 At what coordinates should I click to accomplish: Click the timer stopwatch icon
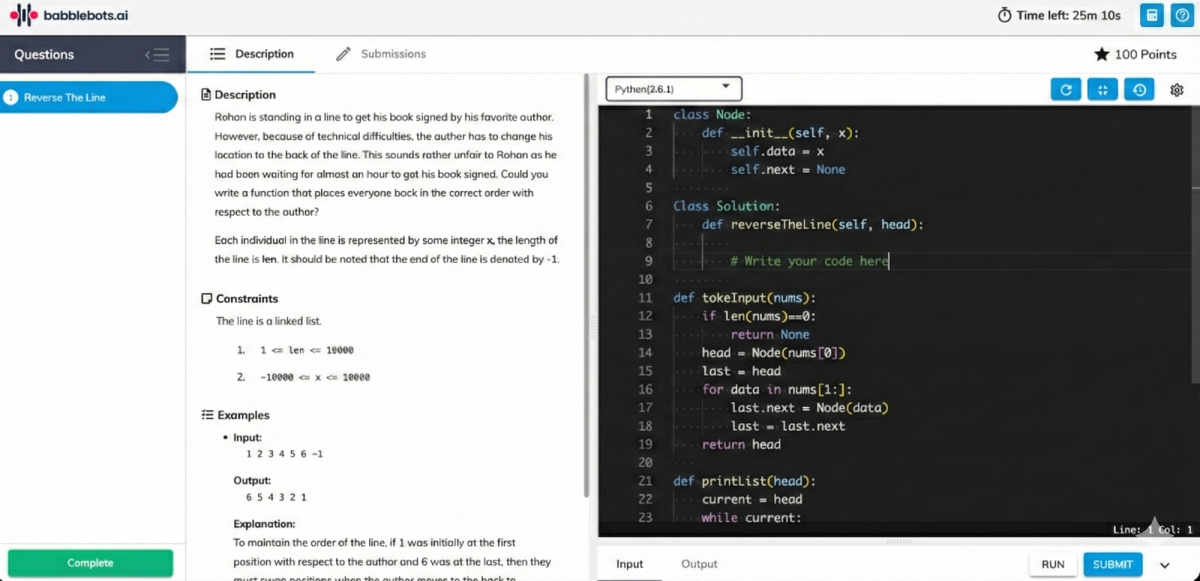[x=1005, y=15]
